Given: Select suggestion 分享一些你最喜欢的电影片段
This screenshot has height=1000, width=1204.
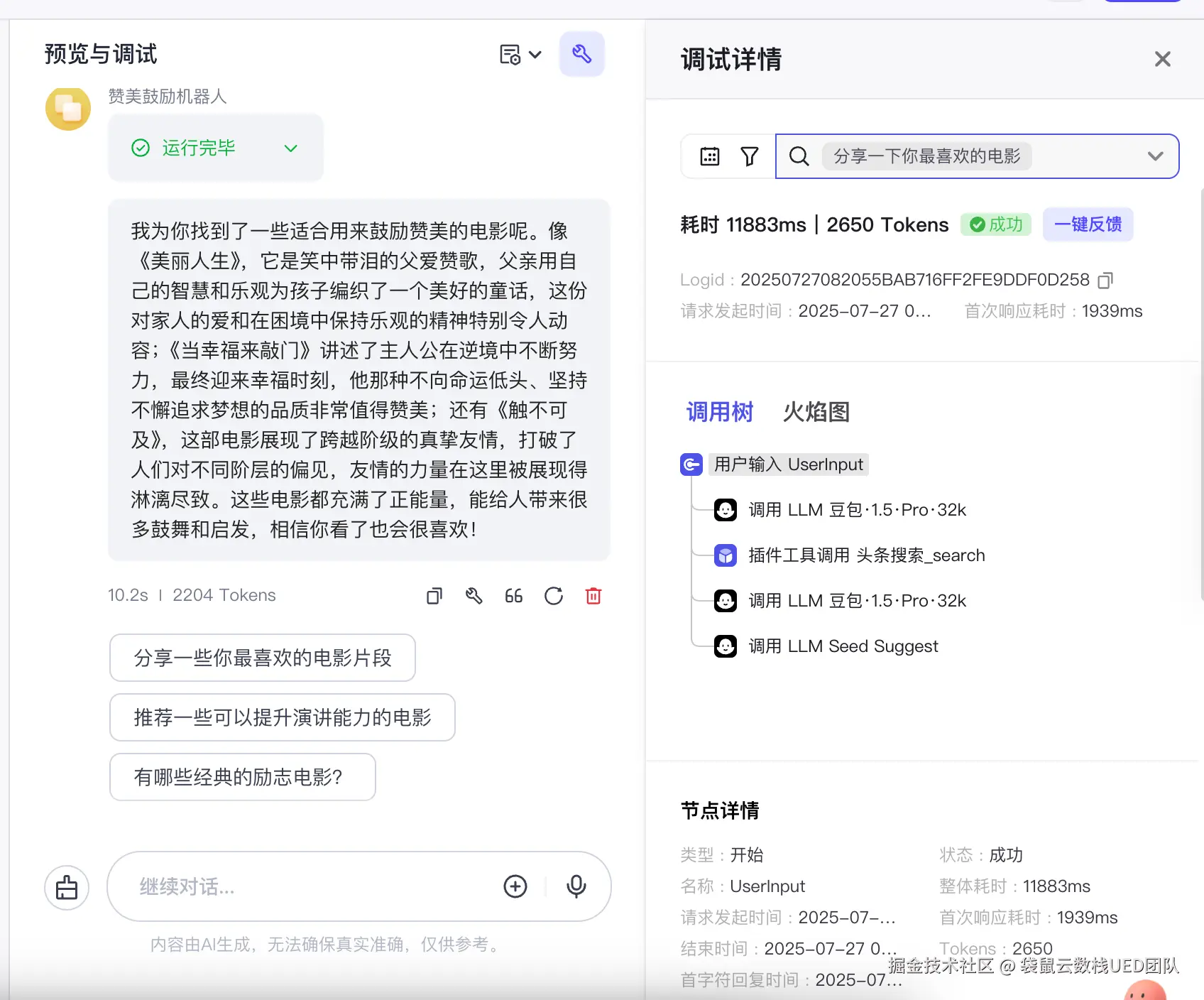Looking at the screenshot, I should (263, 658).
